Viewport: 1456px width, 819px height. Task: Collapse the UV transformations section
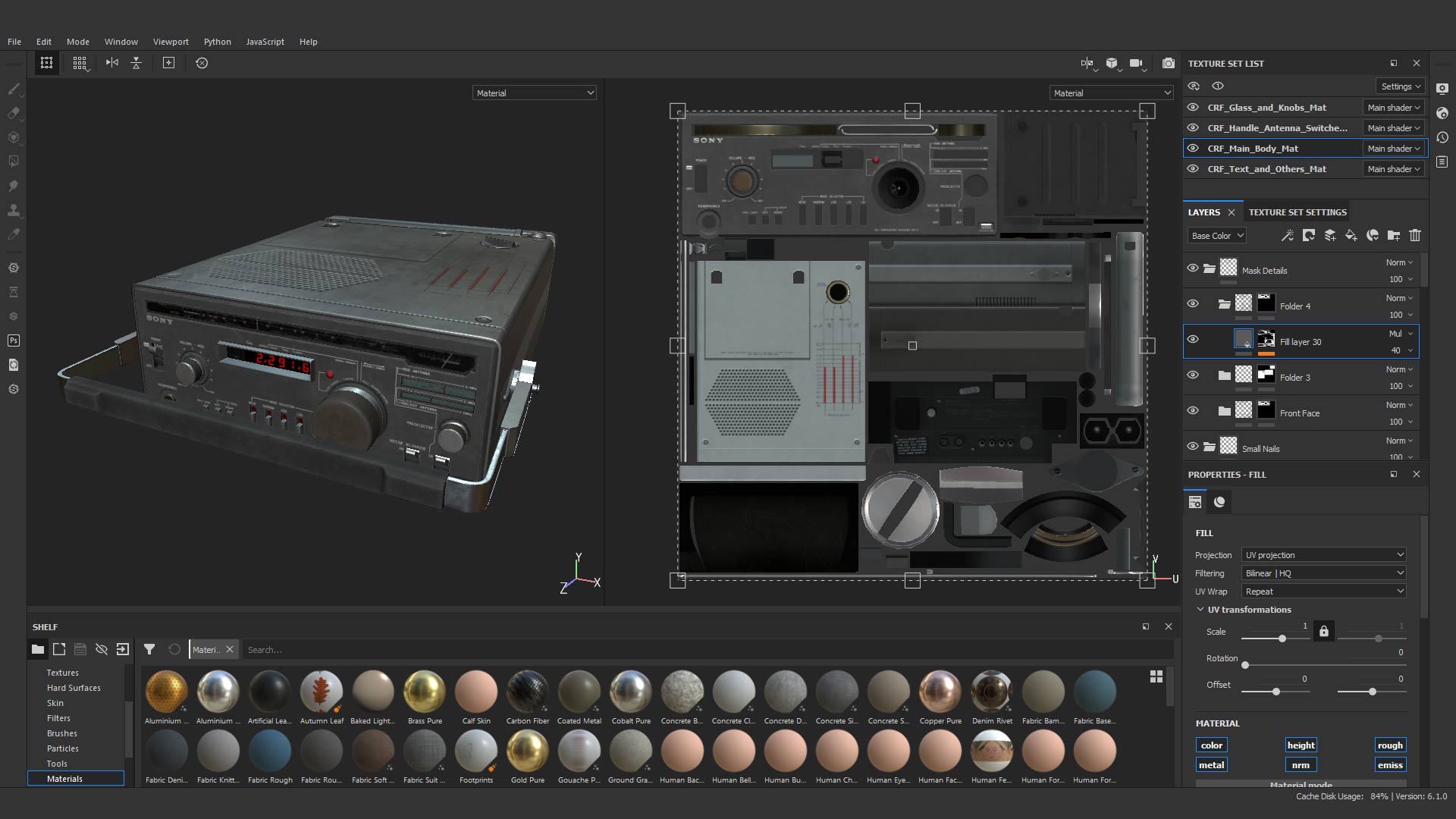[x=1200, y=610]
